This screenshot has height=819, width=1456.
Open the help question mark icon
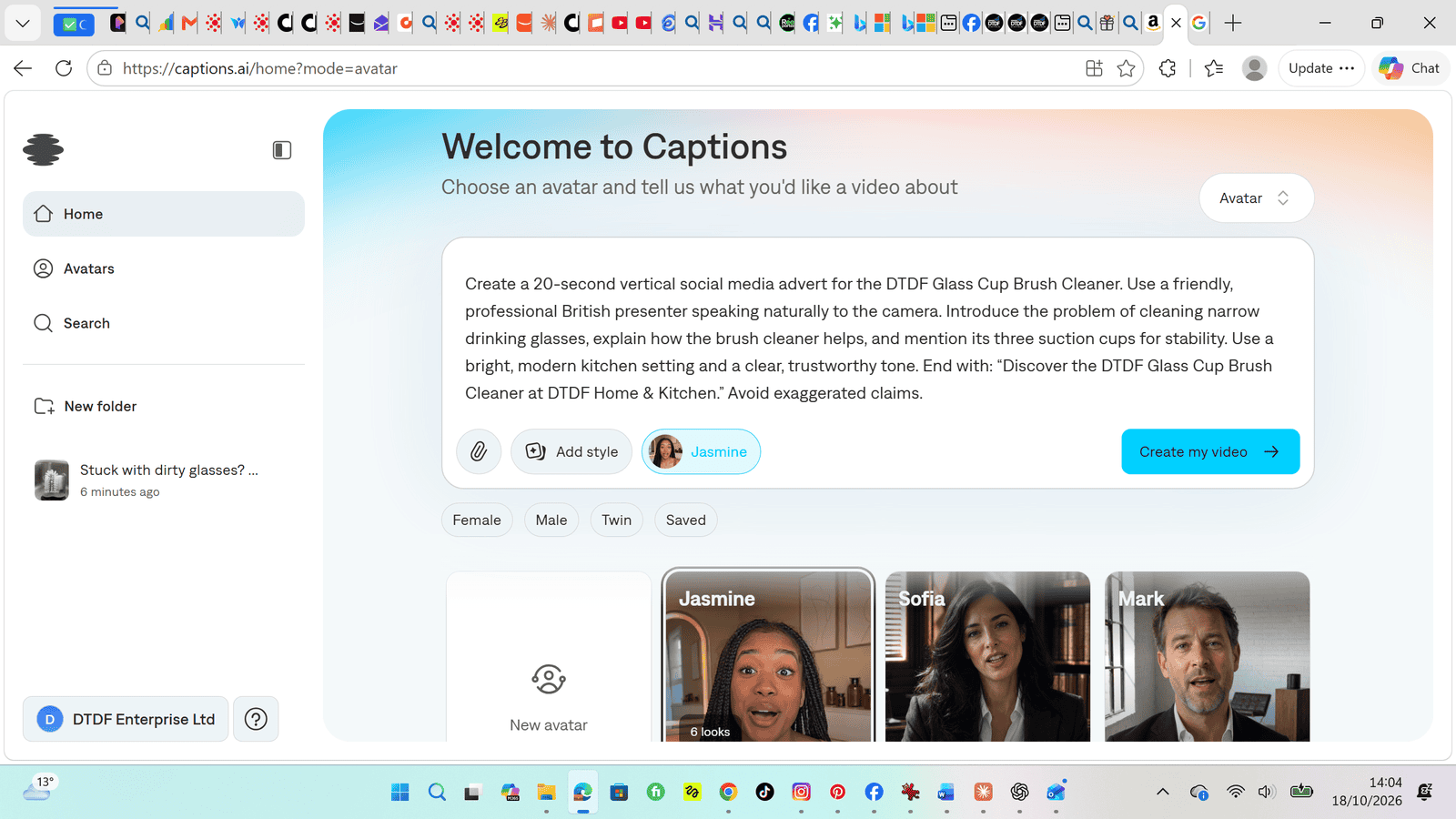coord(256,719)
